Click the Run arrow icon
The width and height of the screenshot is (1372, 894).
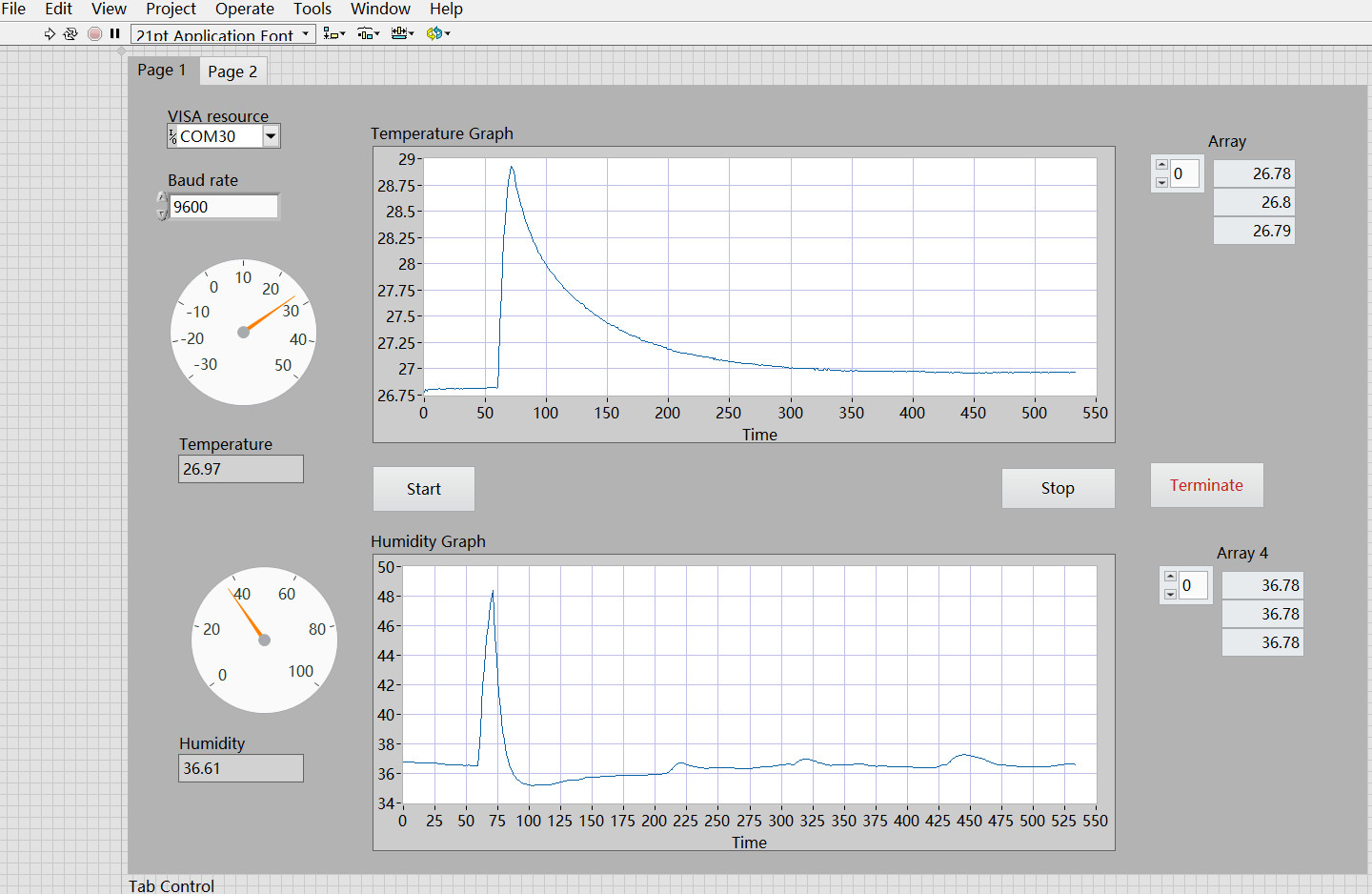pos(50,33)
